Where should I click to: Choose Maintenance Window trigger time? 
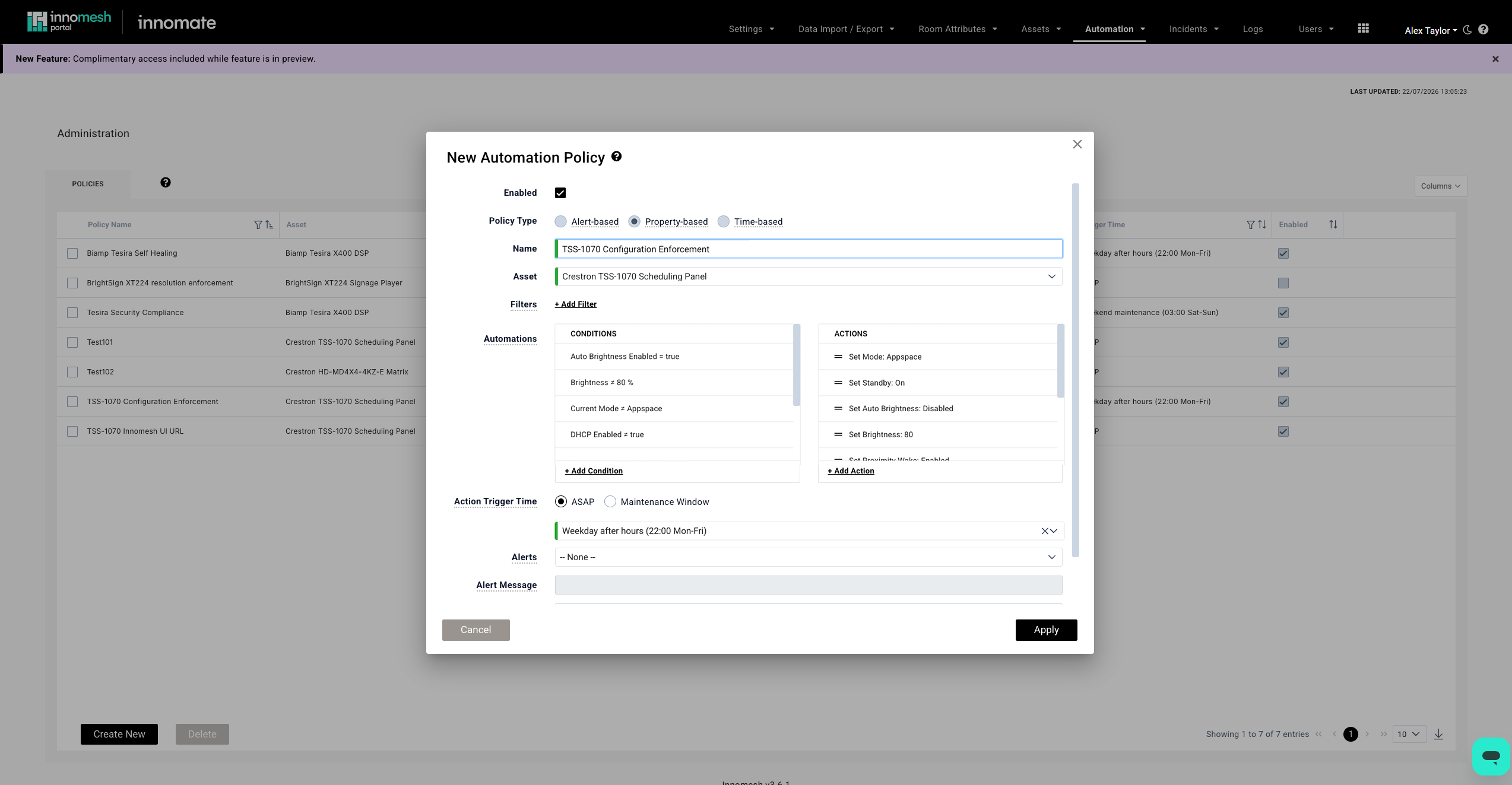tap(610, 501)
